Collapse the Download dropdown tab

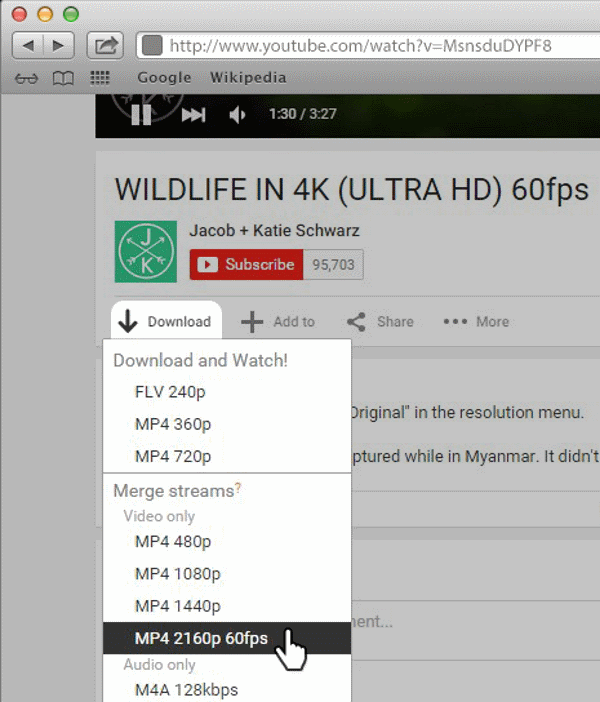click(x=166, y=321)
